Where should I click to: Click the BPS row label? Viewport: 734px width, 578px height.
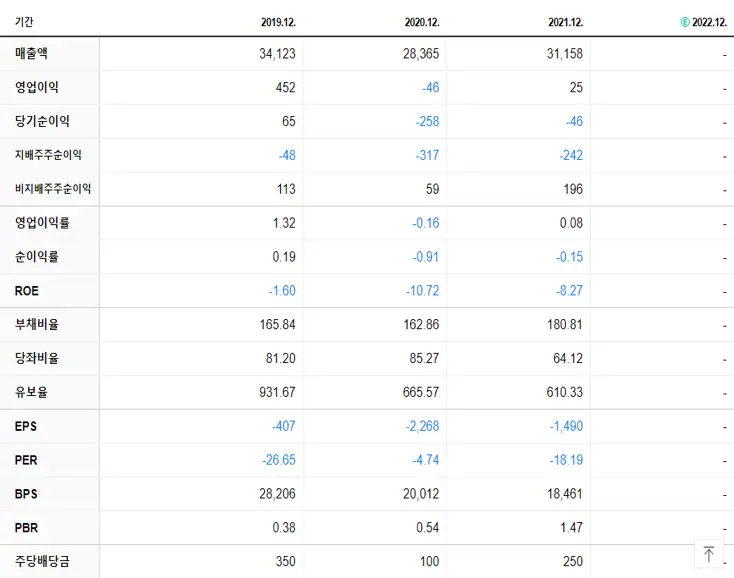(x=26, y=494)
